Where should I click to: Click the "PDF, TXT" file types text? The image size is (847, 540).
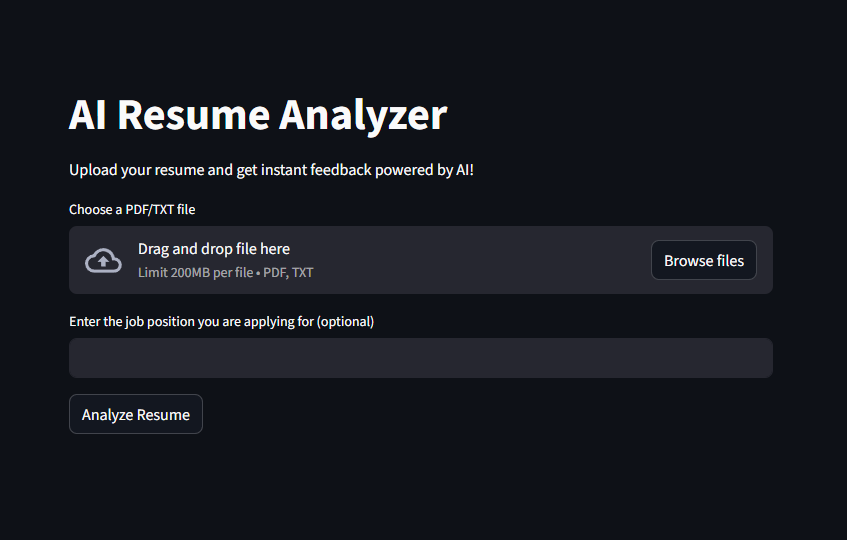coord(289,272)
